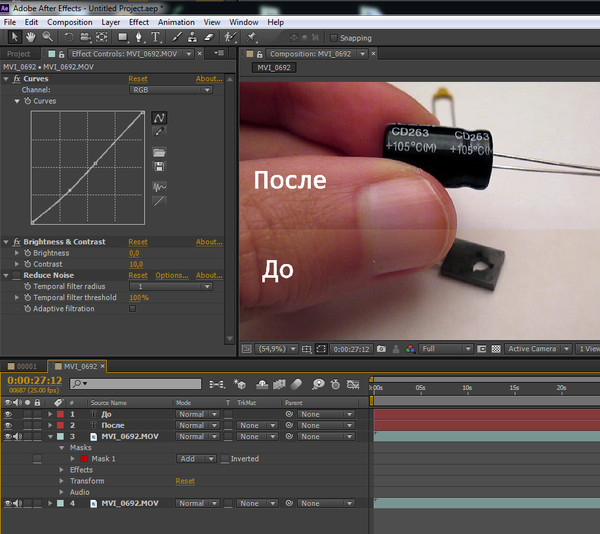Open the Composition menu
The width and height of the screenshot is (600, 534).
[70, 22]
